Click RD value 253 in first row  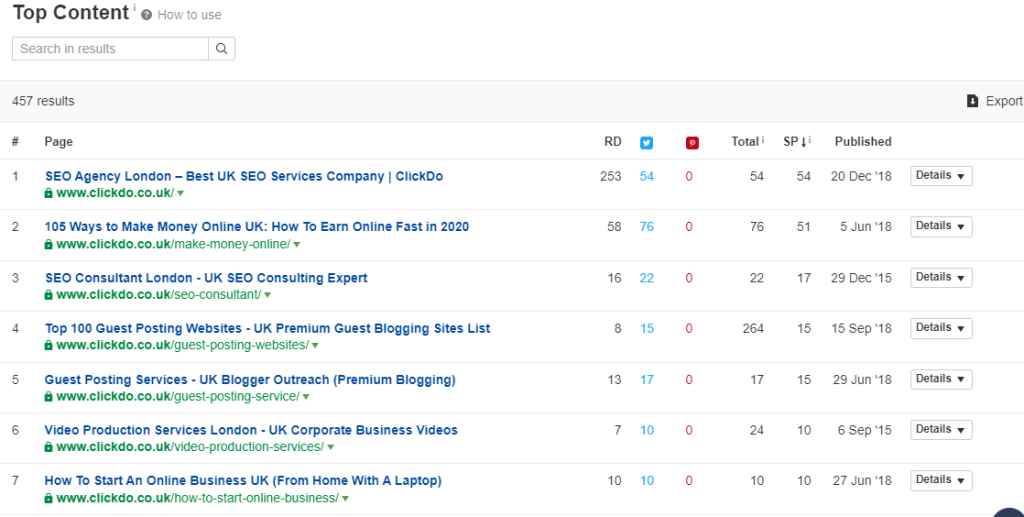click(x=611, y=176)
